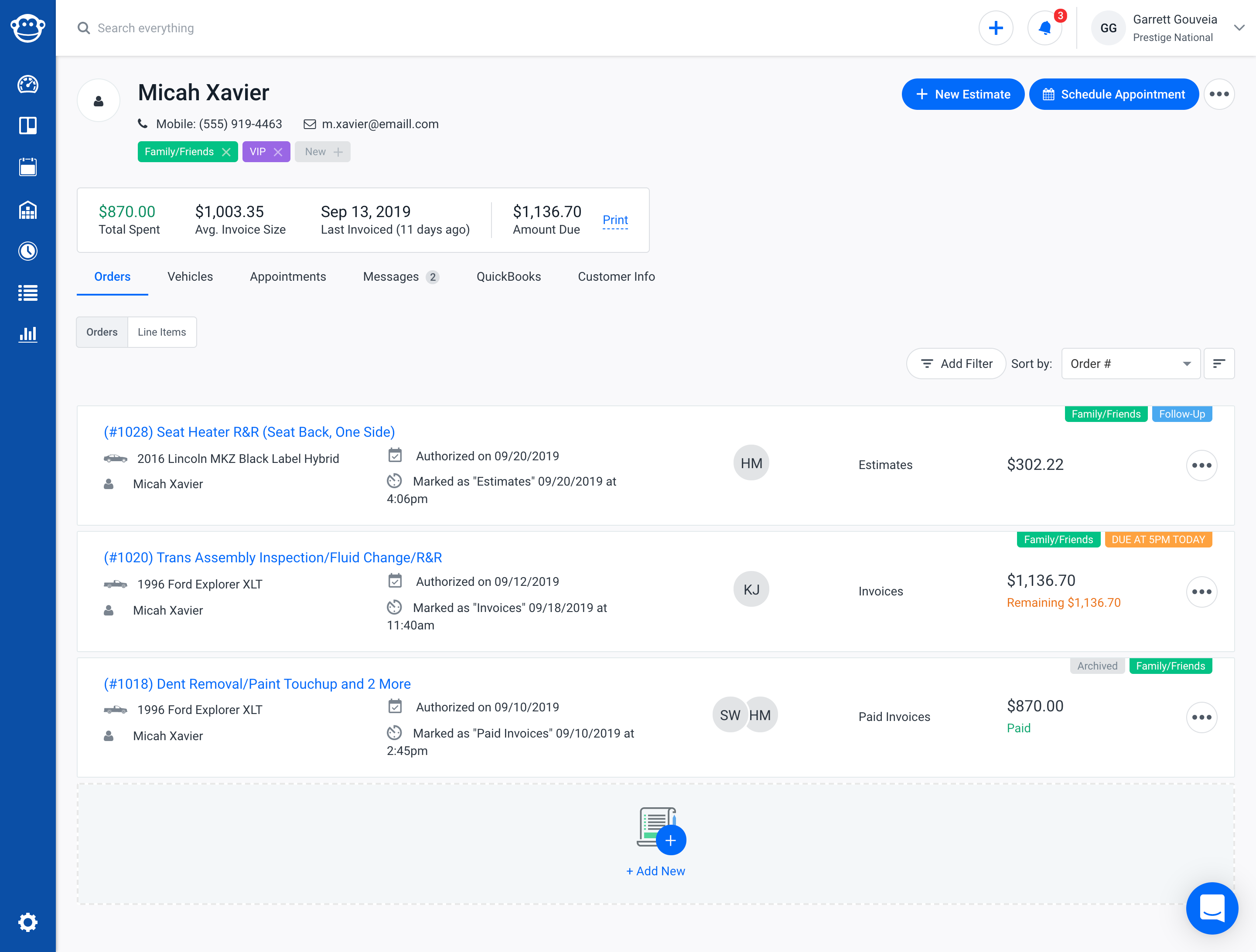Open the Order # sort dropdown
This screenshot has width=1256, height=952.
click(x=1130, y=363)
